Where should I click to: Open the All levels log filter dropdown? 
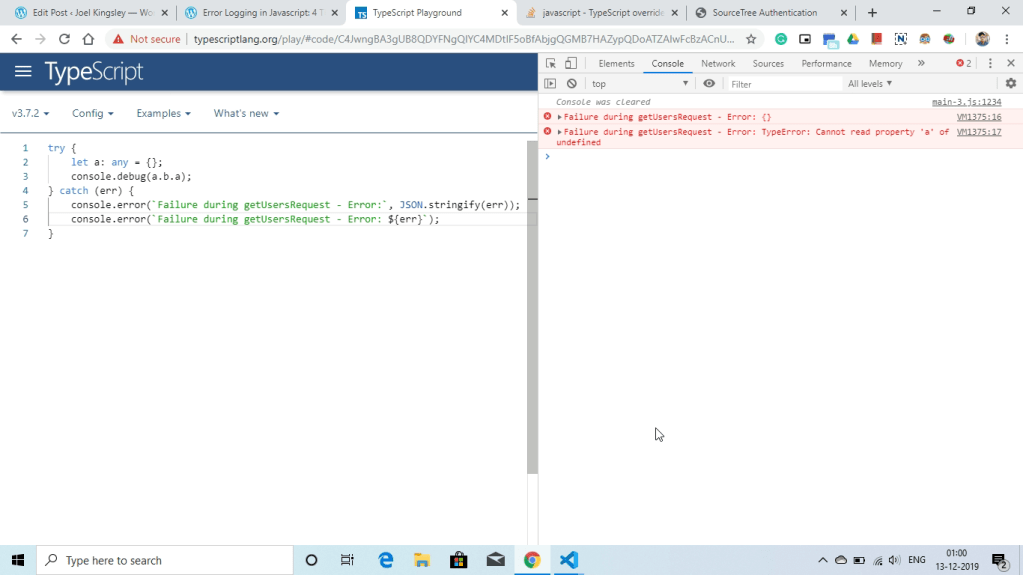click(x=870, y=84)
